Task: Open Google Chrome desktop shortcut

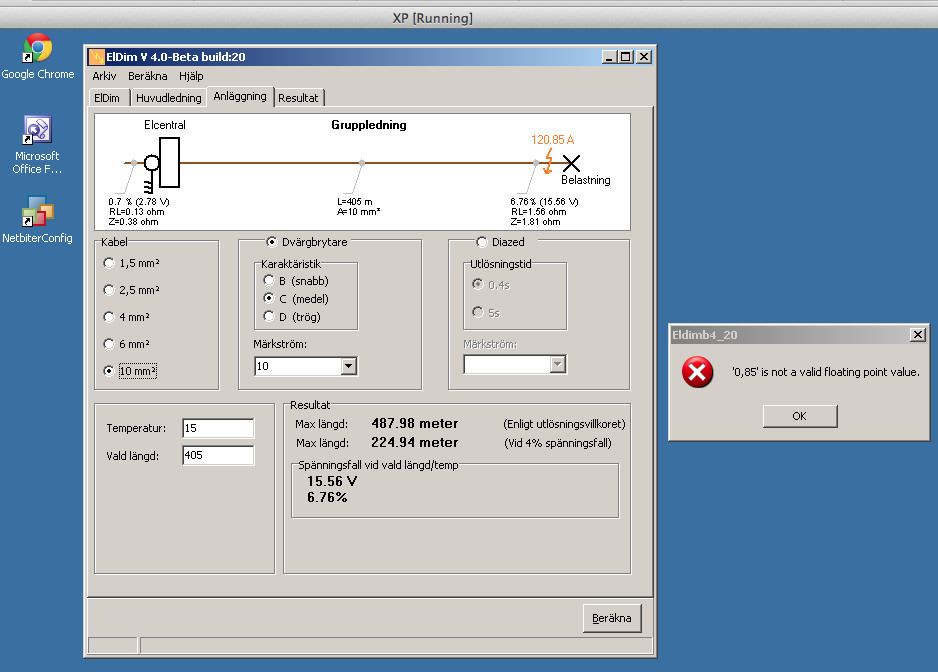Action: tap(38, 48)
